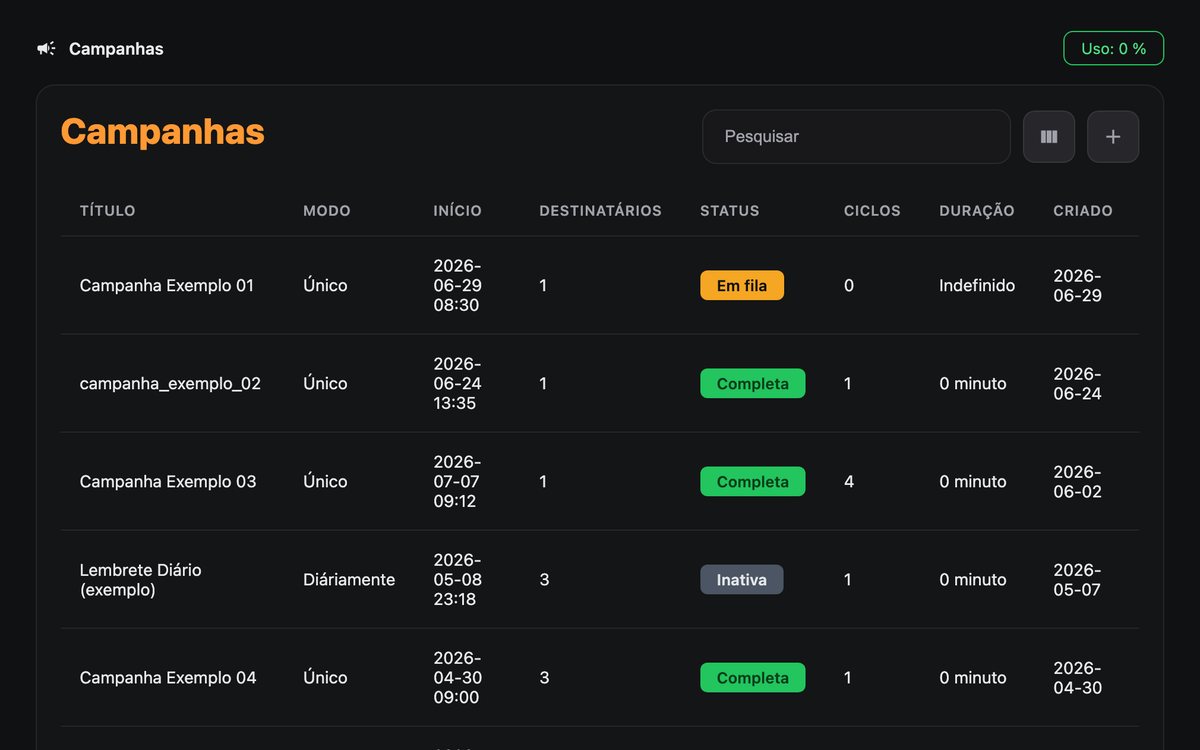Click start date 2026-04-30 09:00
Viewport: 1200px width, 750px height.
[457, 677]
